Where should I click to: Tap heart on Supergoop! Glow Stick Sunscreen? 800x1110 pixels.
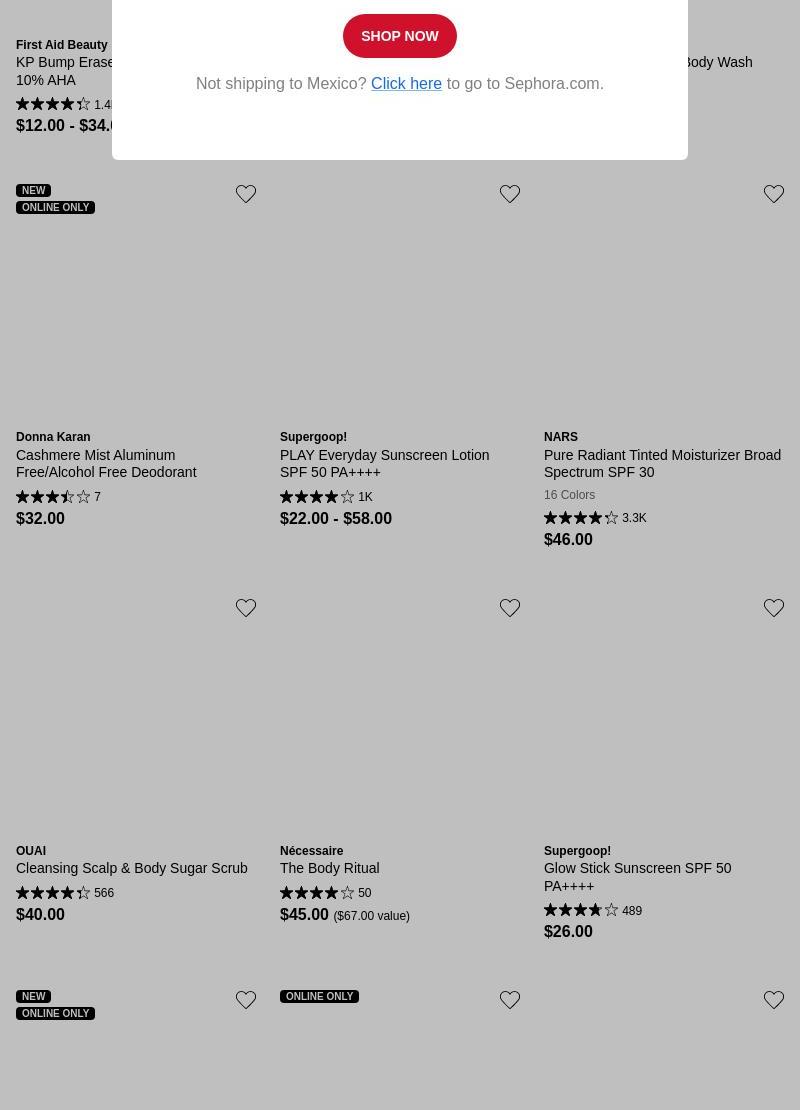click(x=774, y=608)
